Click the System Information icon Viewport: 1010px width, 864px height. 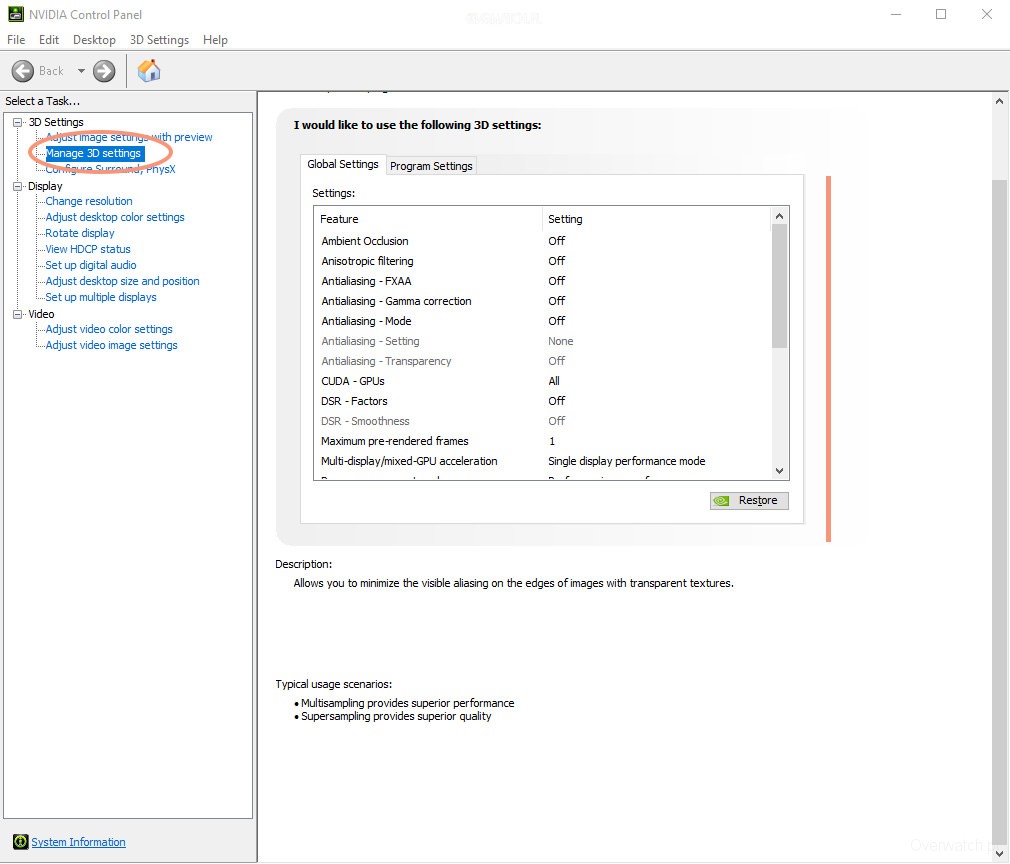point(20,842)
